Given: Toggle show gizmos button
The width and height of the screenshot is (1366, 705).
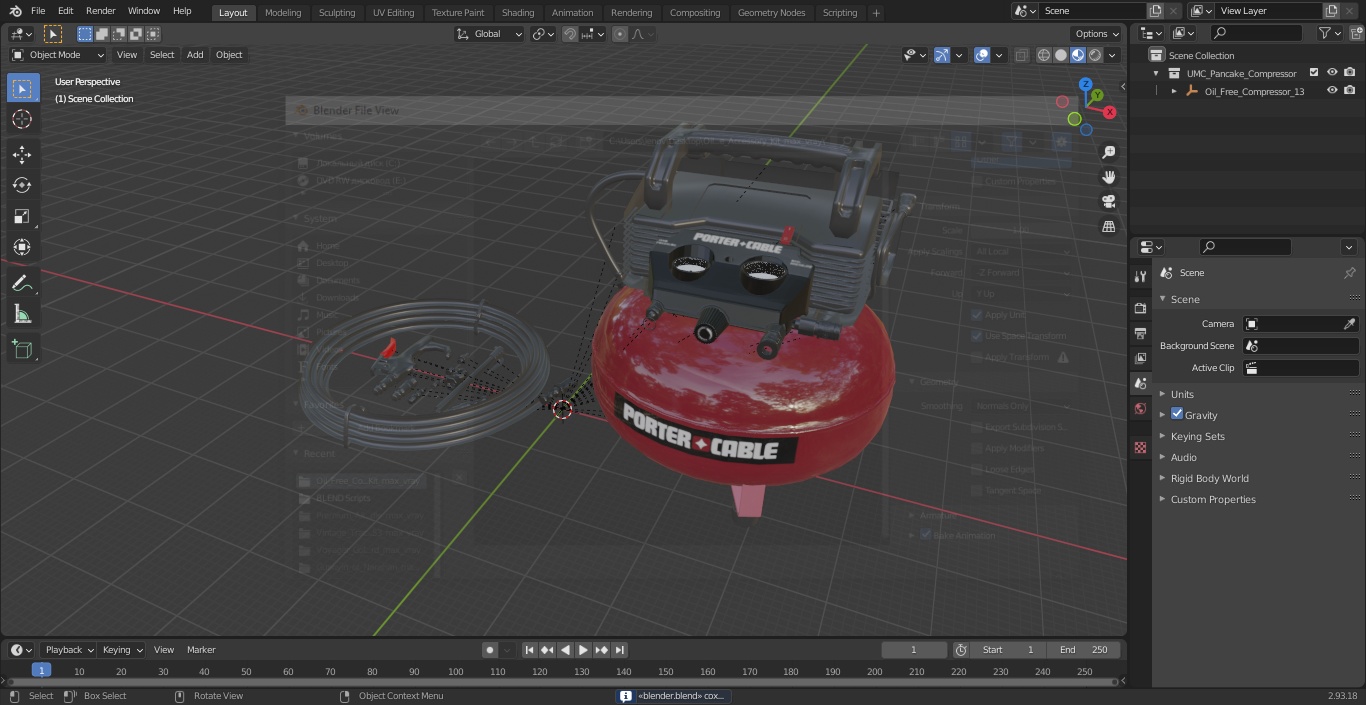Looking at the screenshot, I should point(942,56).
